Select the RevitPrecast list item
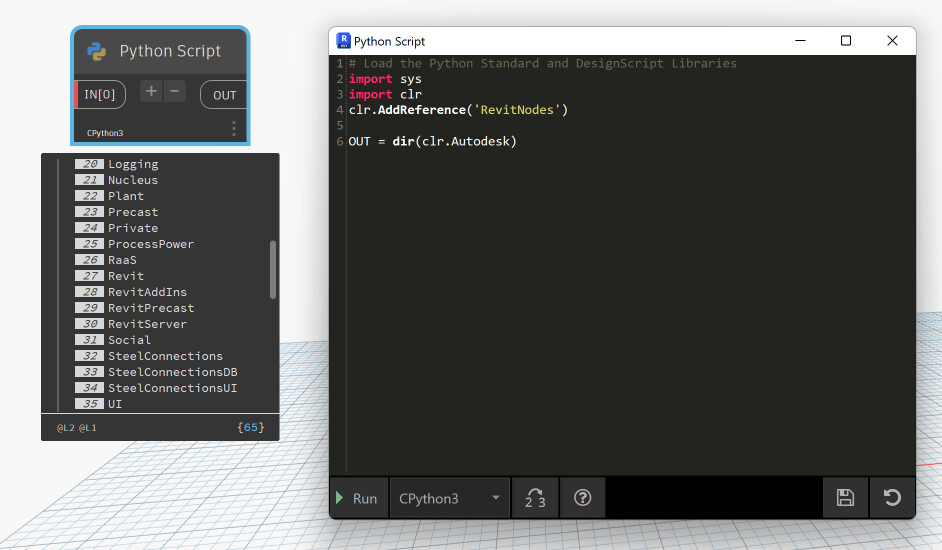Screen dimensions: 942x550 click(151, 308)
